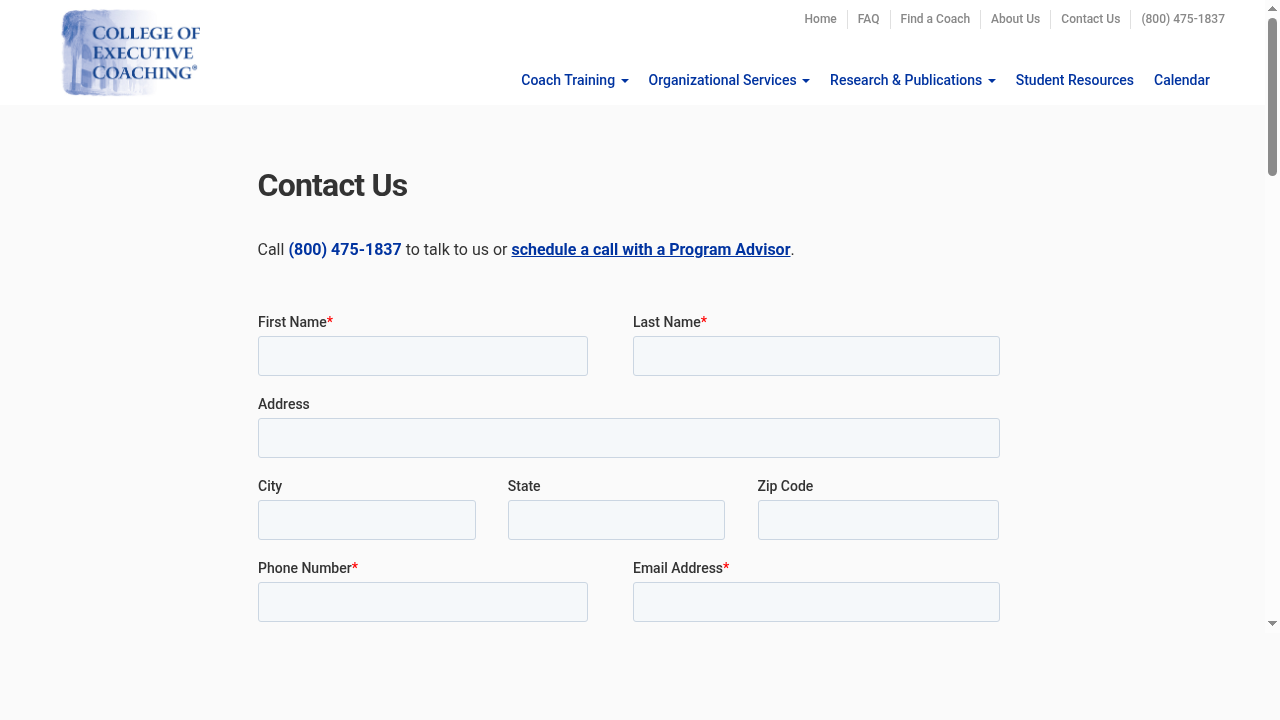Viewport: 1280px width, 720px height.
Task: Expand the Coach Training dropdown menu
Action: (x=575, y=80)
